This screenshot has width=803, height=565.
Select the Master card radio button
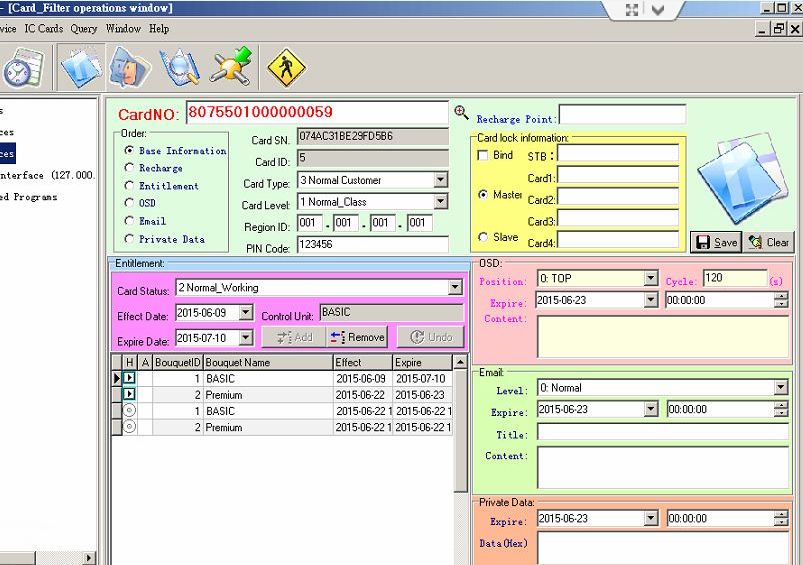click(483, 195)
